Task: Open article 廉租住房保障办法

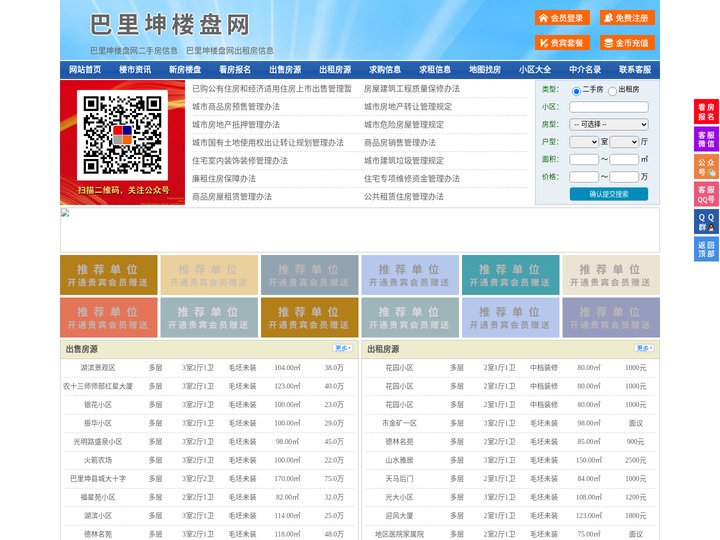Action: click(224, 179)
